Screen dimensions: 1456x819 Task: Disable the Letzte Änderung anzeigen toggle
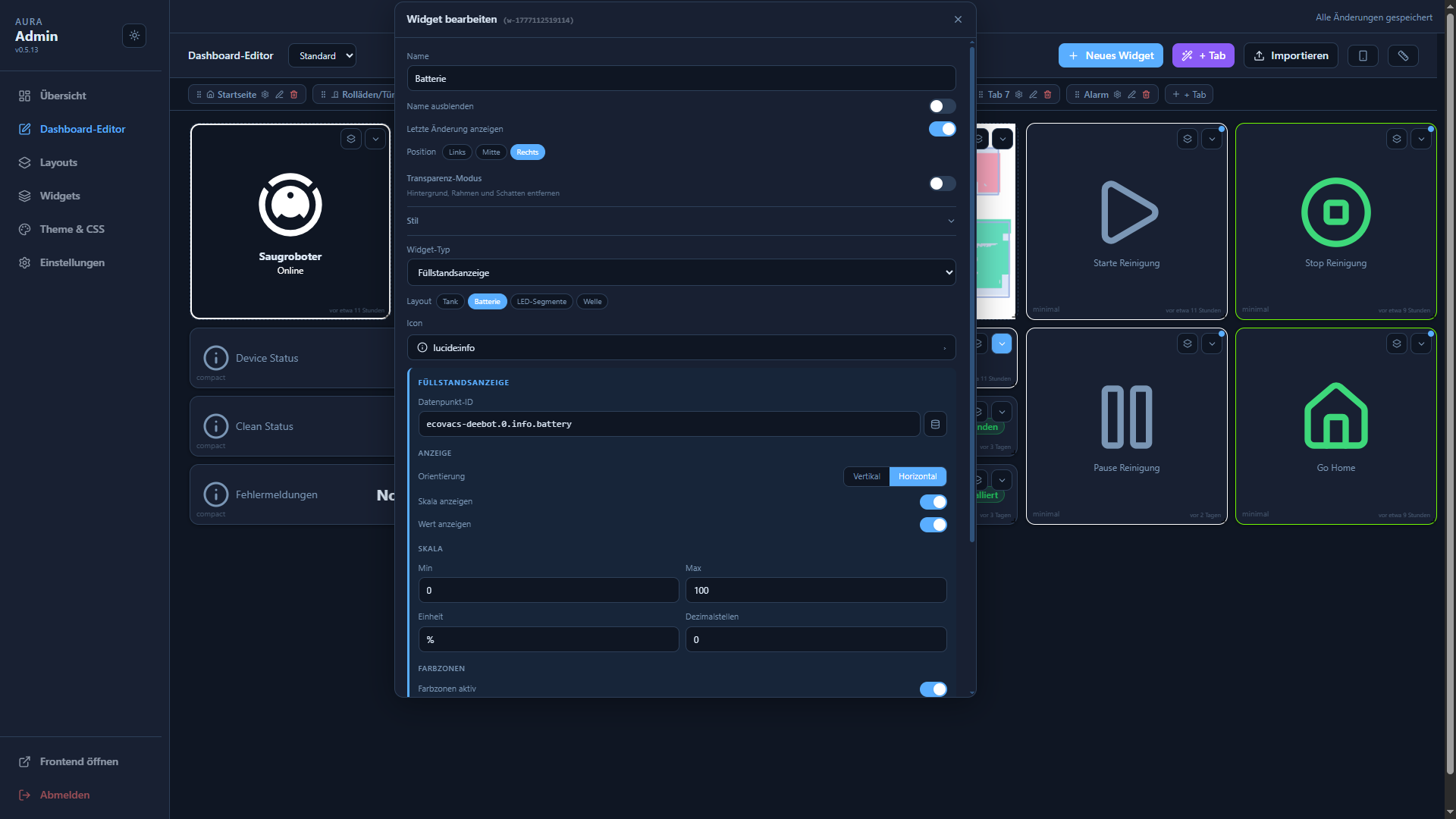coord(942,129)
